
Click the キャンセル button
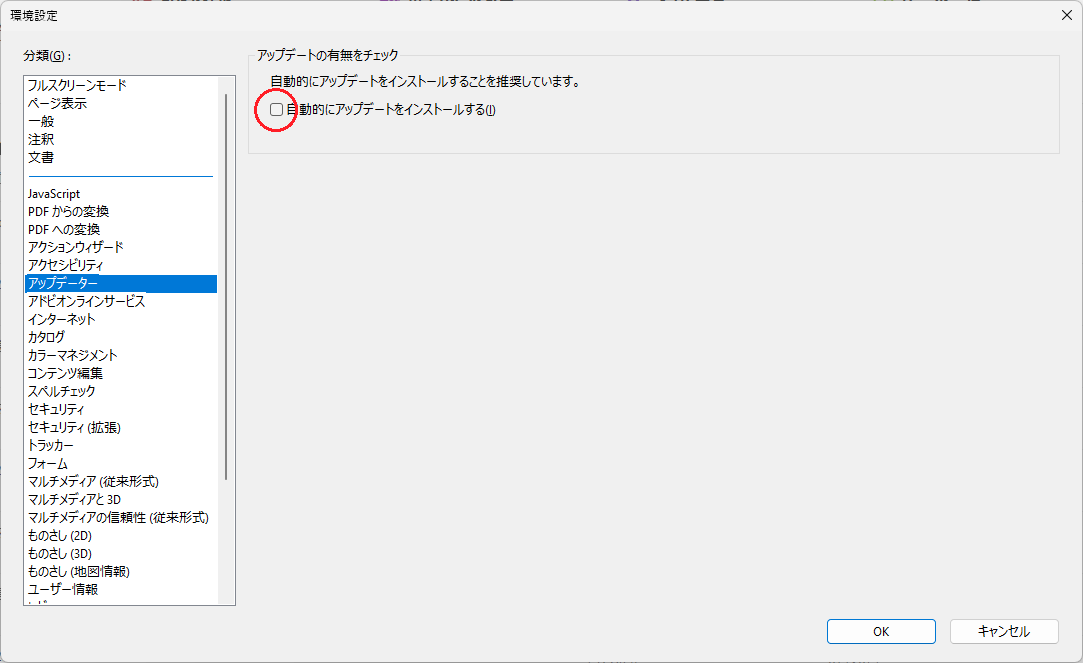pos(1004,631)
